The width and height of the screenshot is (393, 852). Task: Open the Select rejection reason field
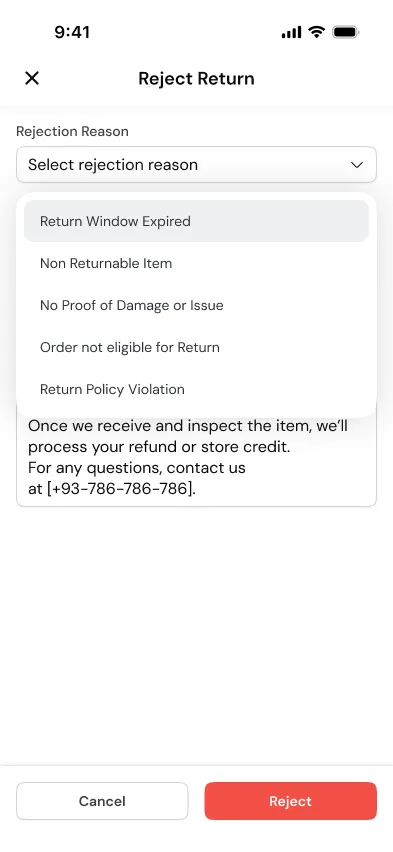pyautogui.click(x=196, y=165)
